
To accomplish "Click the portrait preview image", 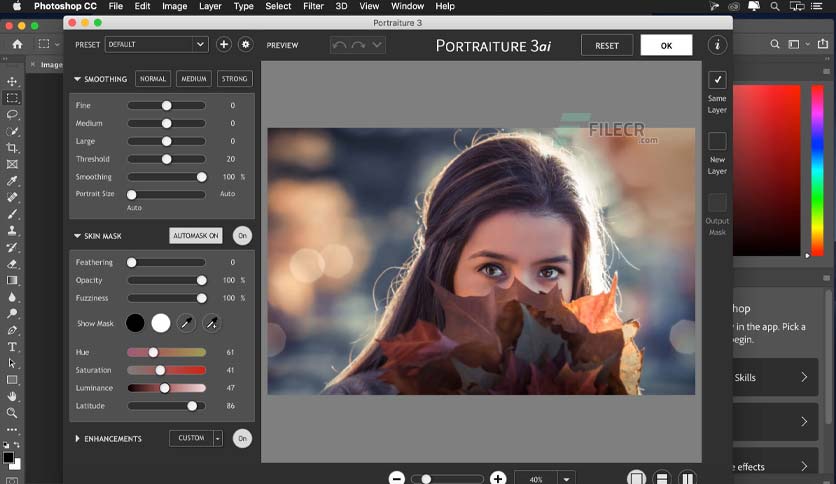I will coord(481,261).
